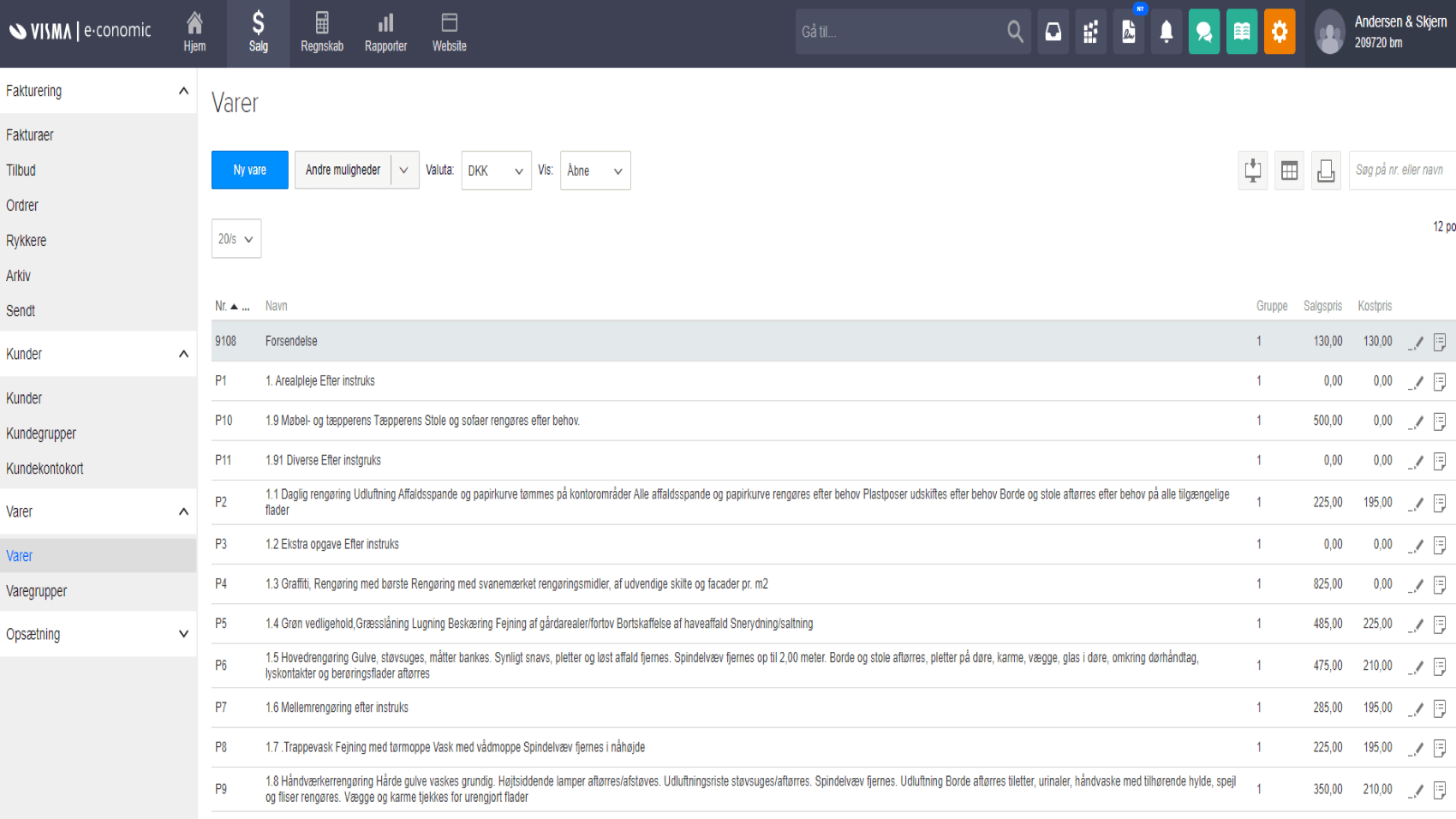Click the export/download icon above the list
Screen dimensions: 1456x819
[1252, 170]
